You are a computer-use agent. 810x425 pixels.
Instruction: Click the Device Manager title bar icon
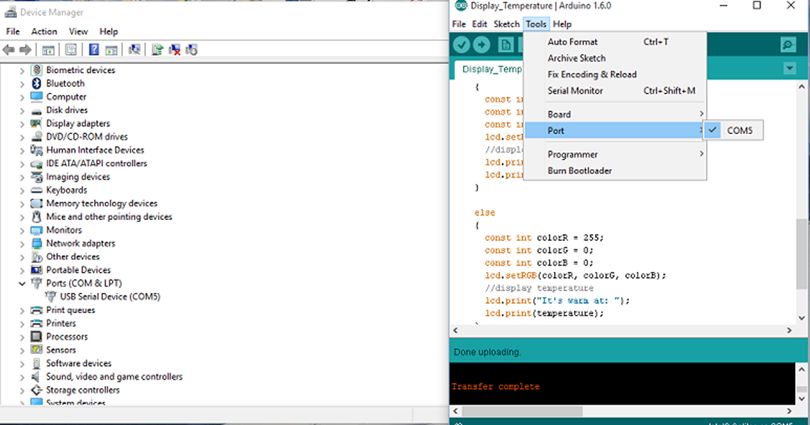10,11
